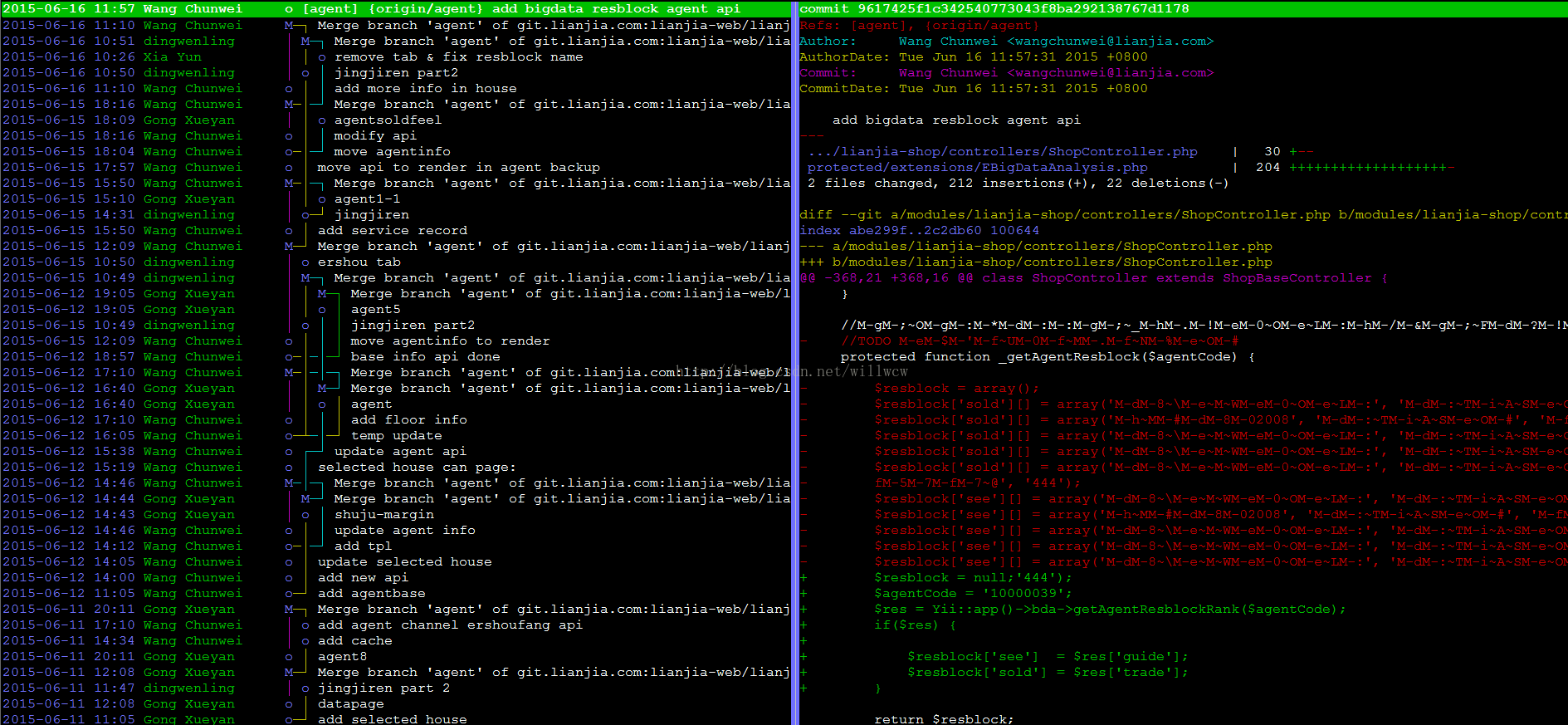Click the 'protected function _getAgentResblock' line
Viewport: 1568px width, 725px height.
pyautogui.click(x=1048, y=357)
